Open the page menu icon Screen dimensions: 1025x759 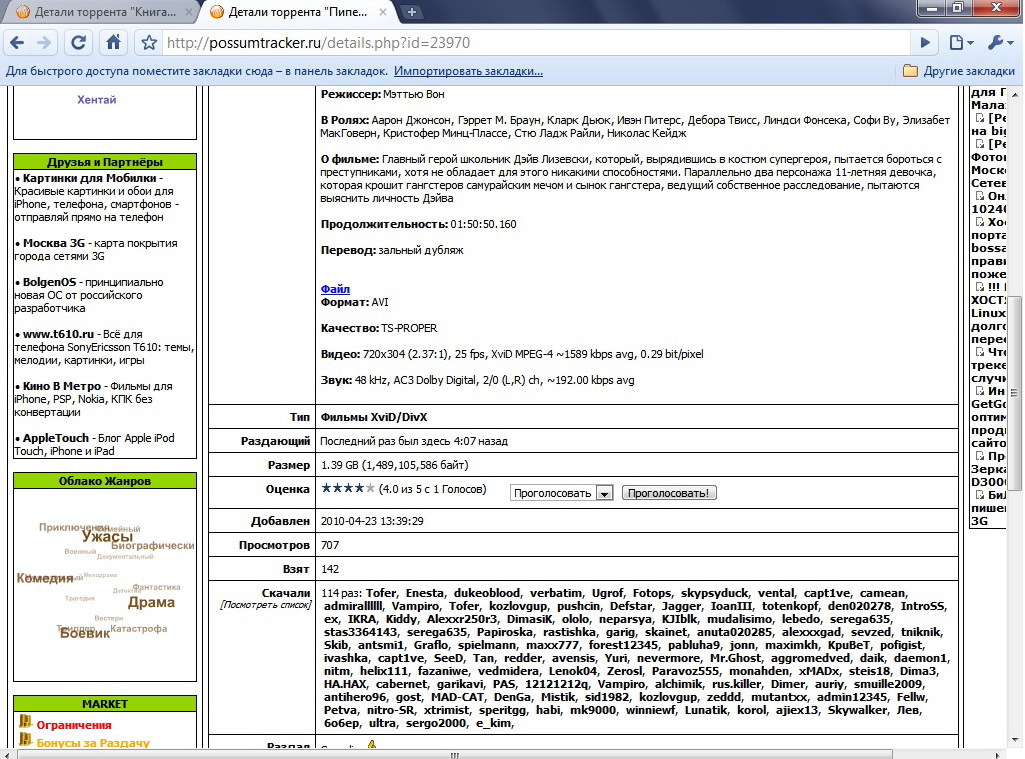pos(960,43)
